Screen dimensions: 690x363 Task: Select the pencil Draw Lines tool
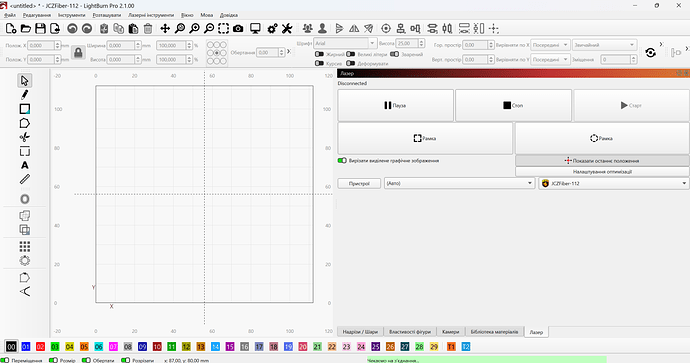click(x=25, y=95)
